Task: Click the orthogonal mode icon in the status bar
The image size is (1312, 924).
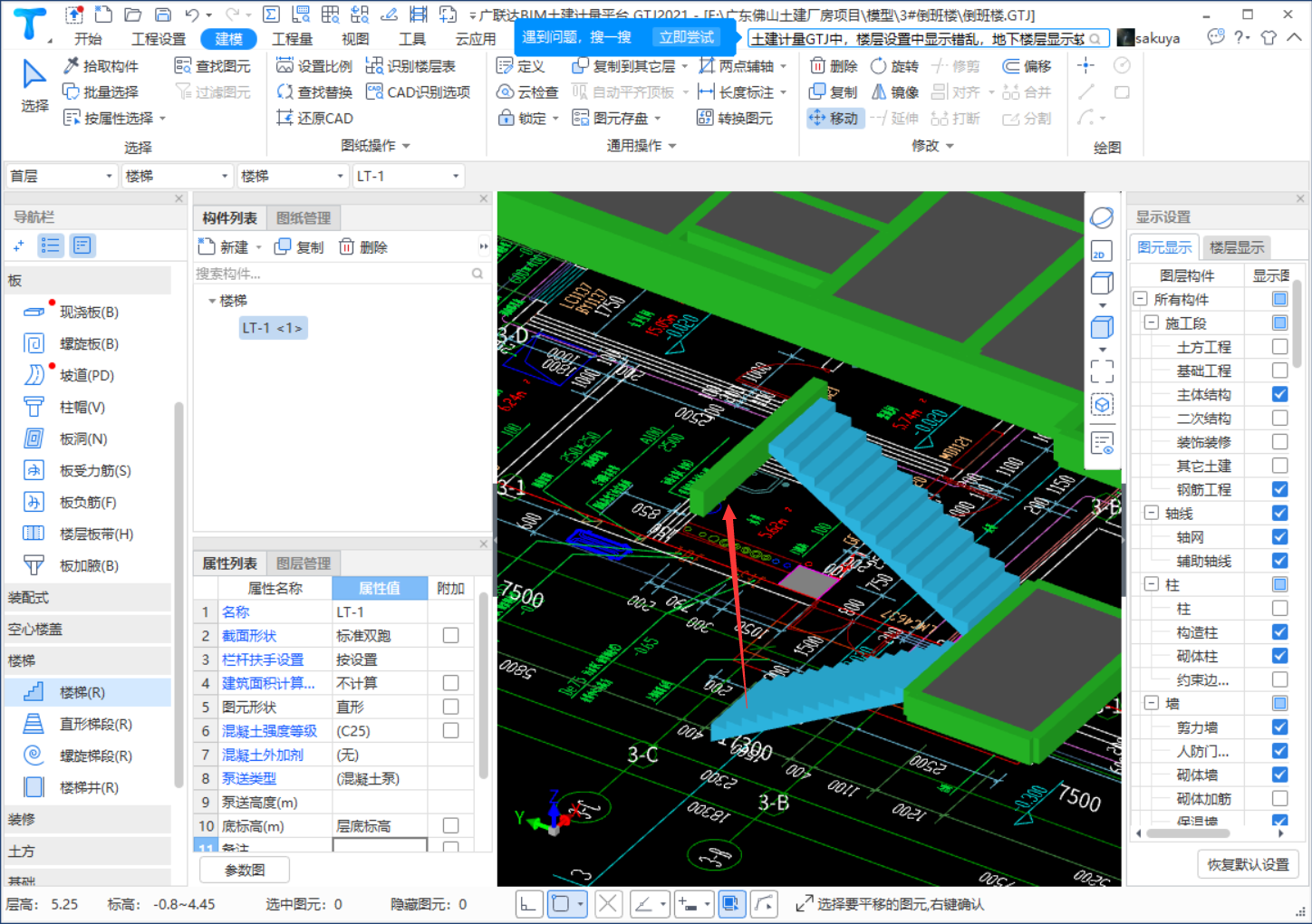Action: [x=528, y=903]
